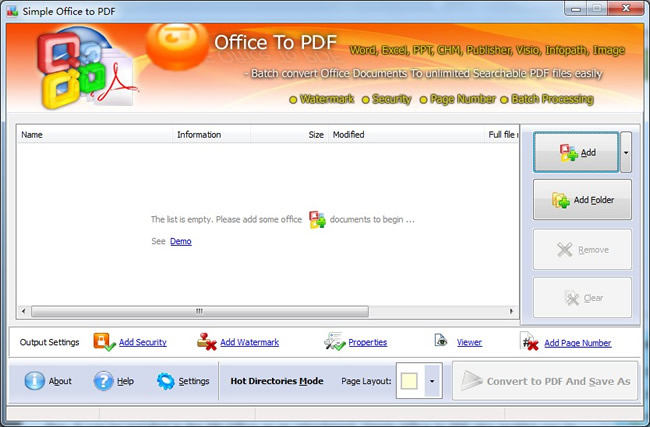Minimize the Simple Office to PDF window
The width and height of the screenshot is (650, 427).
point(575,8)
